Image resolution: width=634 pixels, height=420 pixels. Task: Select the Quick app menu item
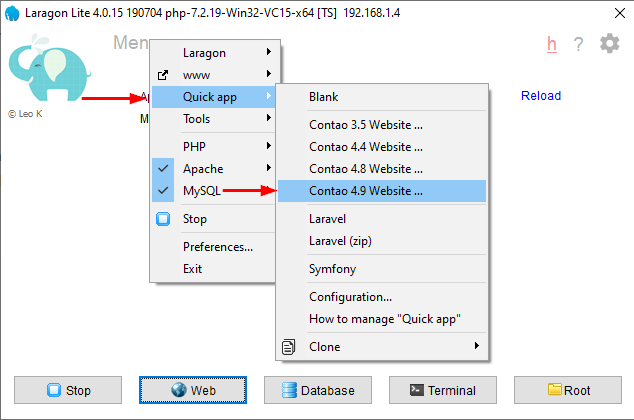(214, 97)
